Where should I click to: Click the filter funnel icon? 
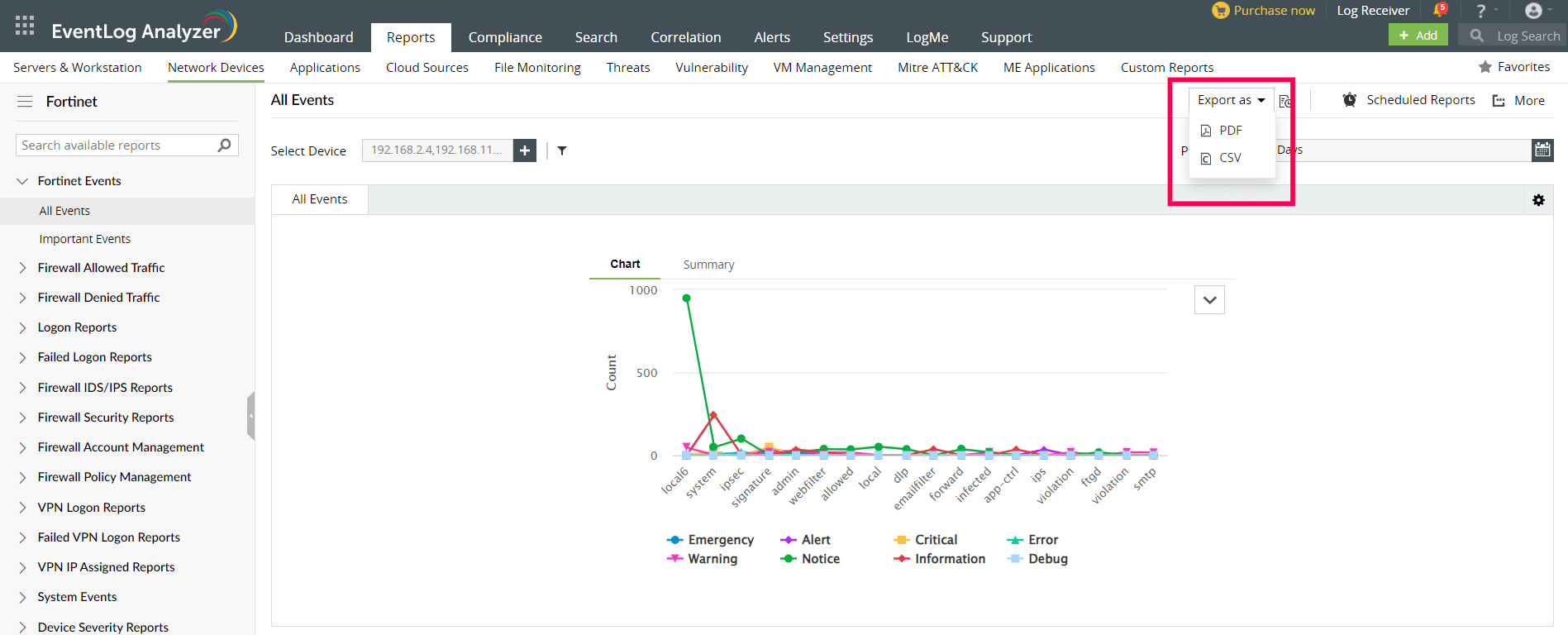pyautogui.click(x=562, y=150)
